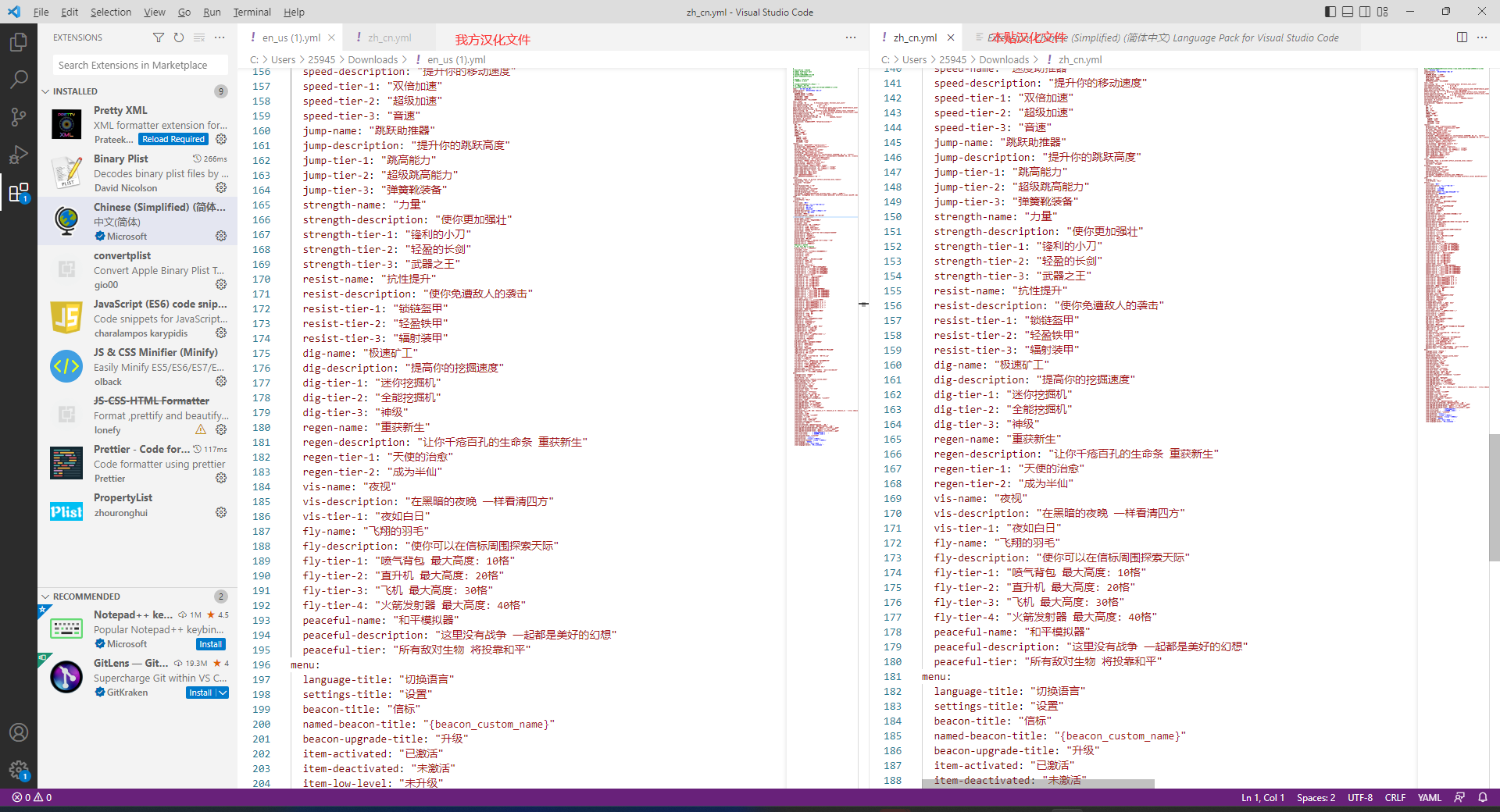
Task: Open GitLens Install dropdown arrow
Action: (223, 693)
